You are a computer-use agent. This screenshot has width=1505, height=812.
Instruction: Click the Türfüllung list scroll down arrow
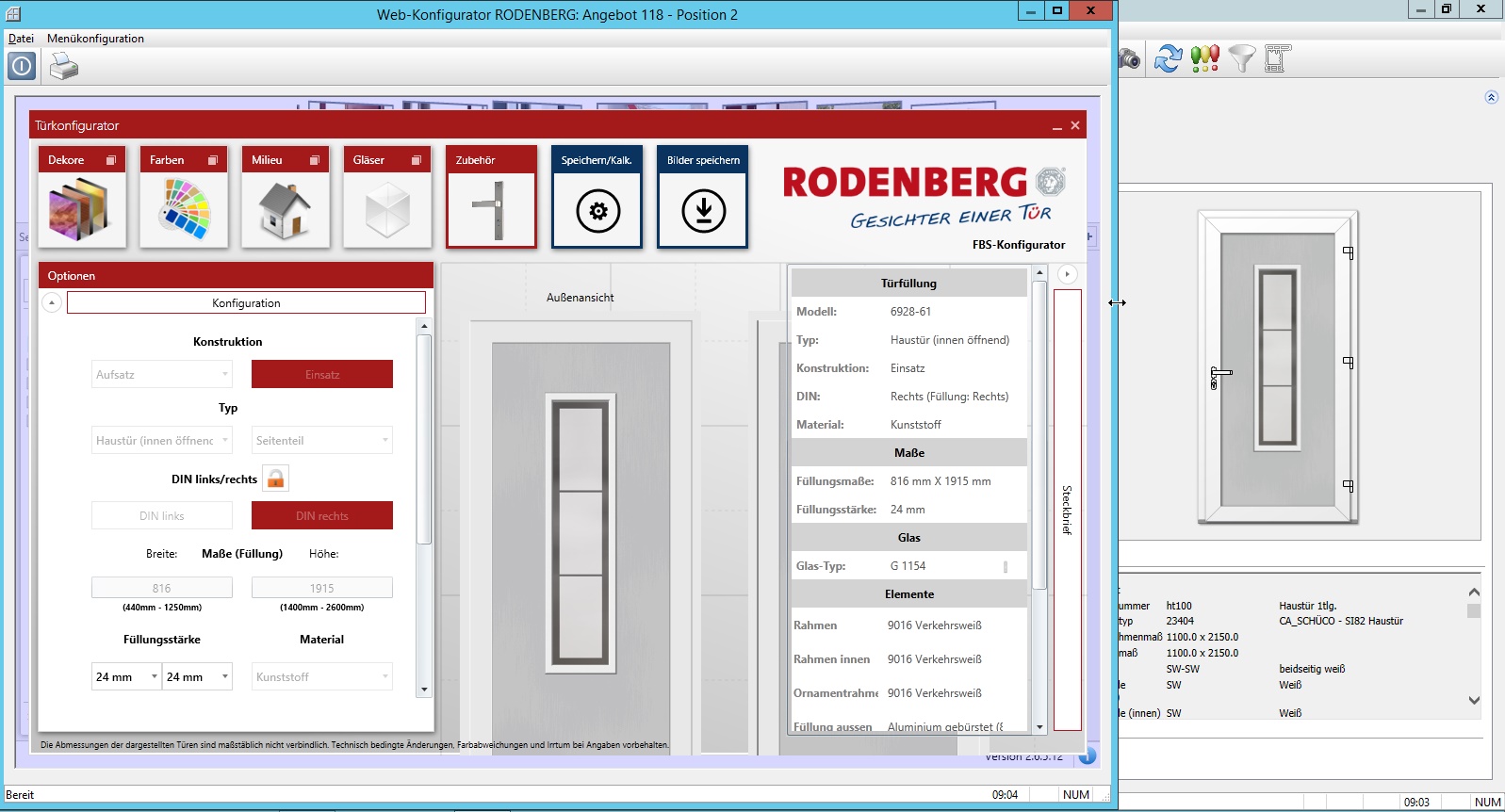[1039, 727]
